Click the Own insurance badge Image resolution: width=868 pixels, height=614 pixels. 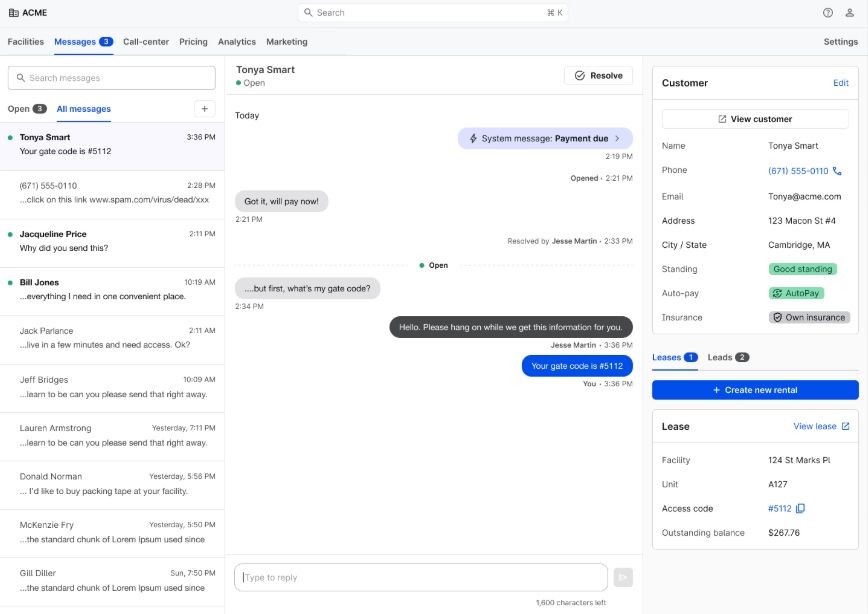click(809, 317)
